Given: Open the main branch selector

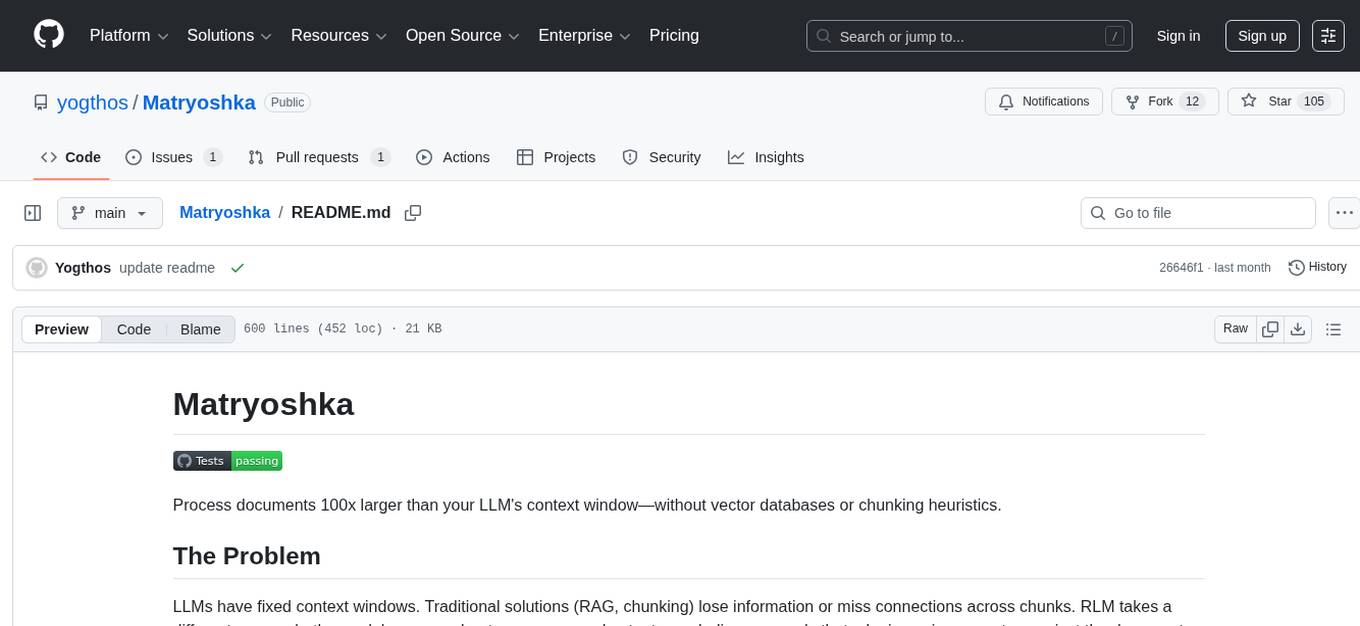Looking at the screenshot, I should tap(110, 212).
